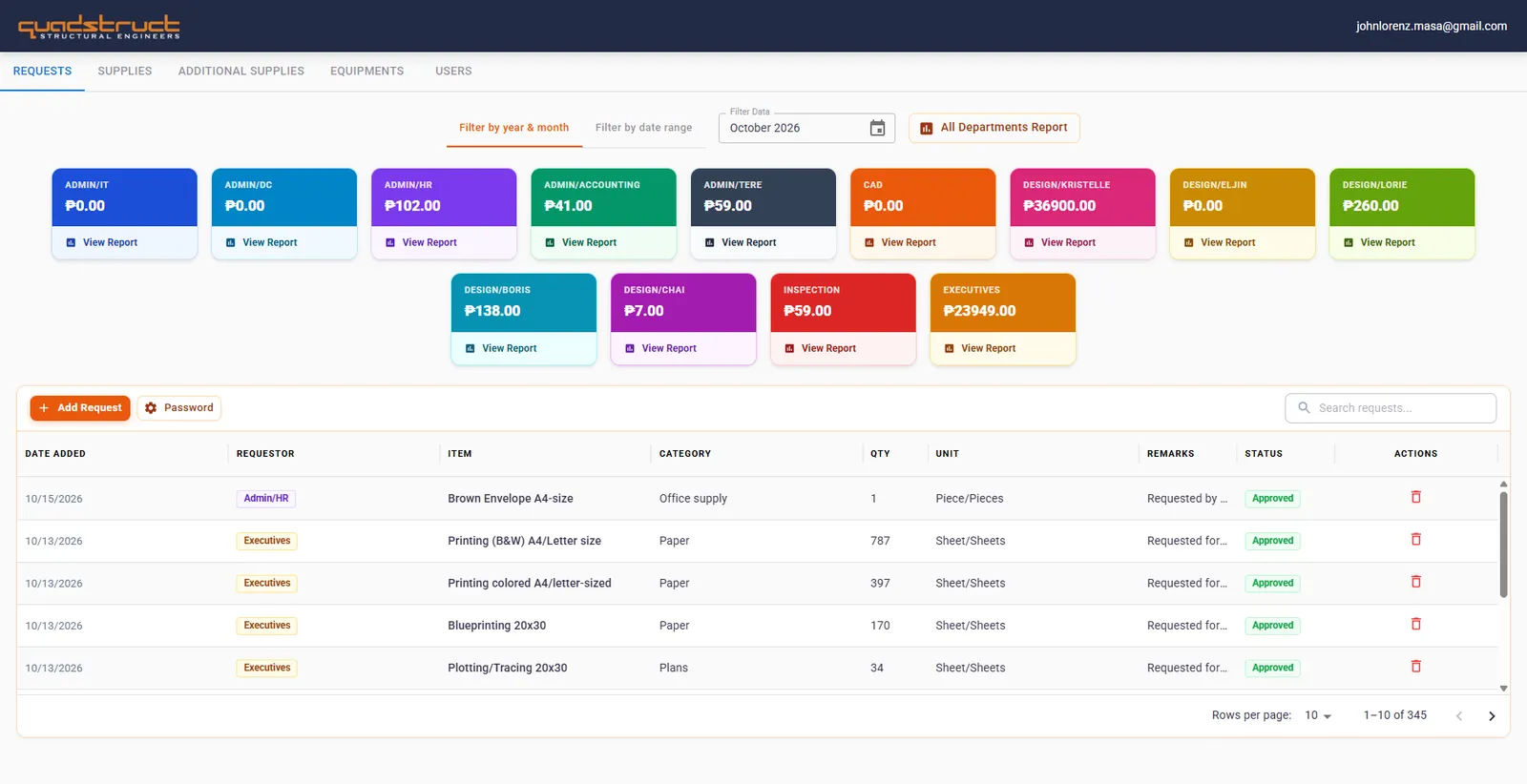1527x784 pixels.
Task: View Report for DESIGN/LORIE
Action: point(1402,243)
